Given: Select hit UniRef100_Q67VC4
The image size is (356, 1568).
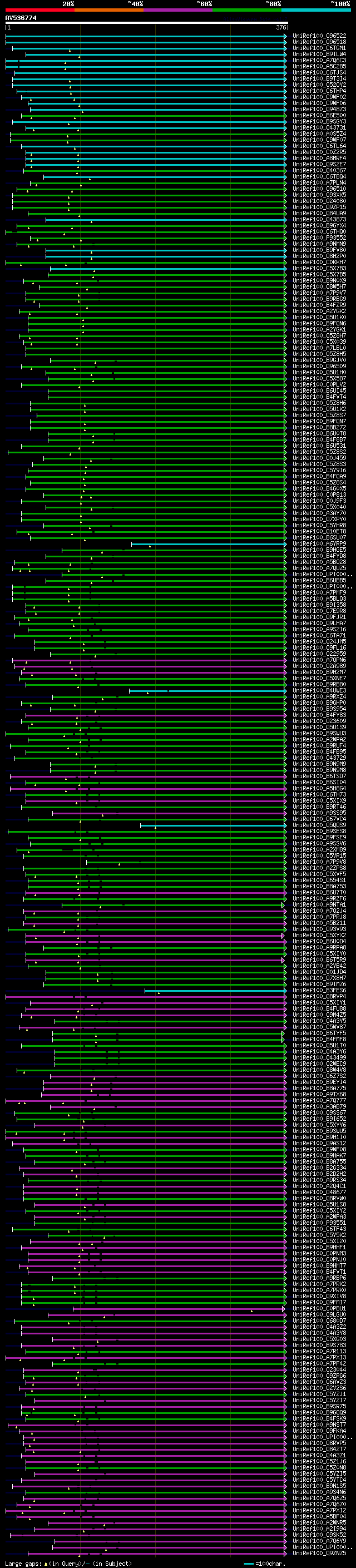Looking at the screenshot, I should [x=319, y=819].
